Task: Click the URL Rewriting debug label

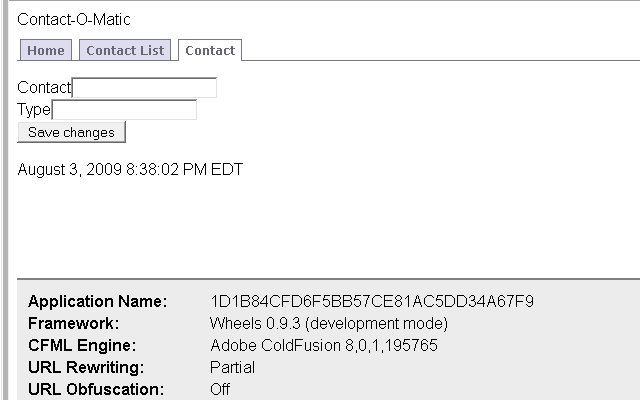Action: 86,367
